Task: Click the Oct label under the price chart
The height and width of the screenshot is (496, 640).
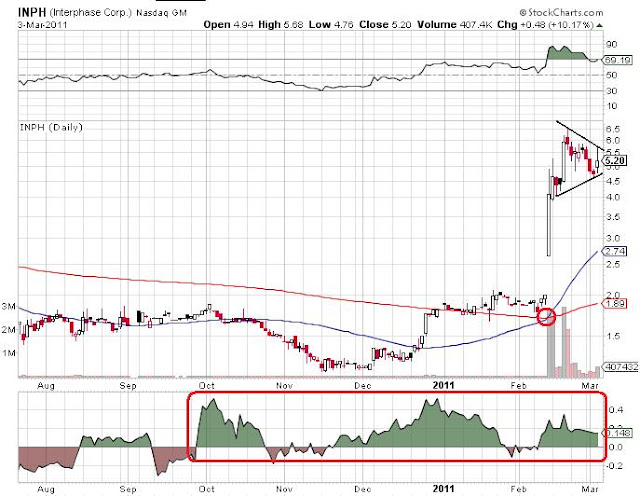Action: [207, 386]
